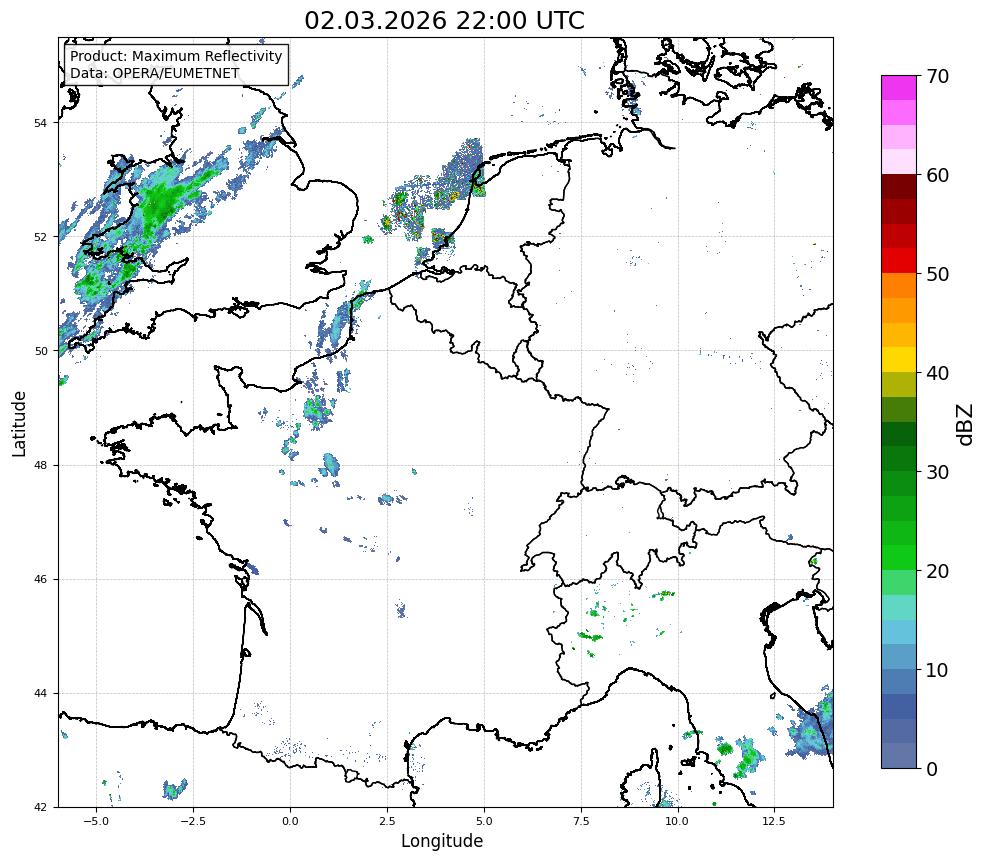
Task: Click latitude tick label 52
Action: click(41, 237)
